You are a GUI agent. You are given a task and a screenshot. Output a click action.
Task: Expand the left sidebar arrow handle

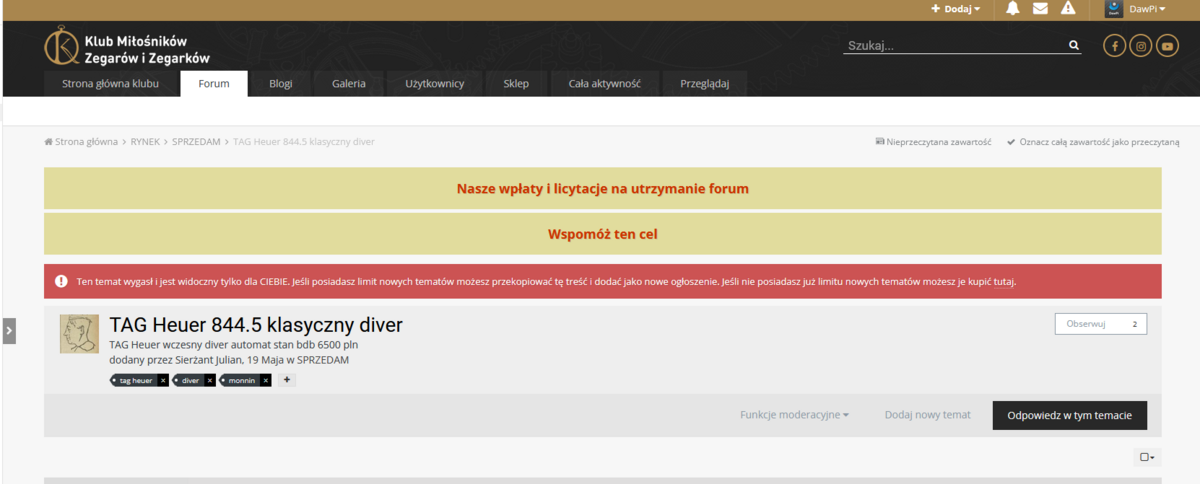[x=9, y=330]
